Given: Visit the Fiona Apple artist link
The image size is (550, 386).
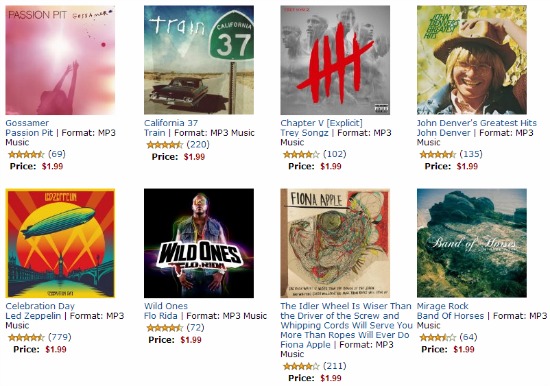Looking at the screenshot, I should coord(305,345).
